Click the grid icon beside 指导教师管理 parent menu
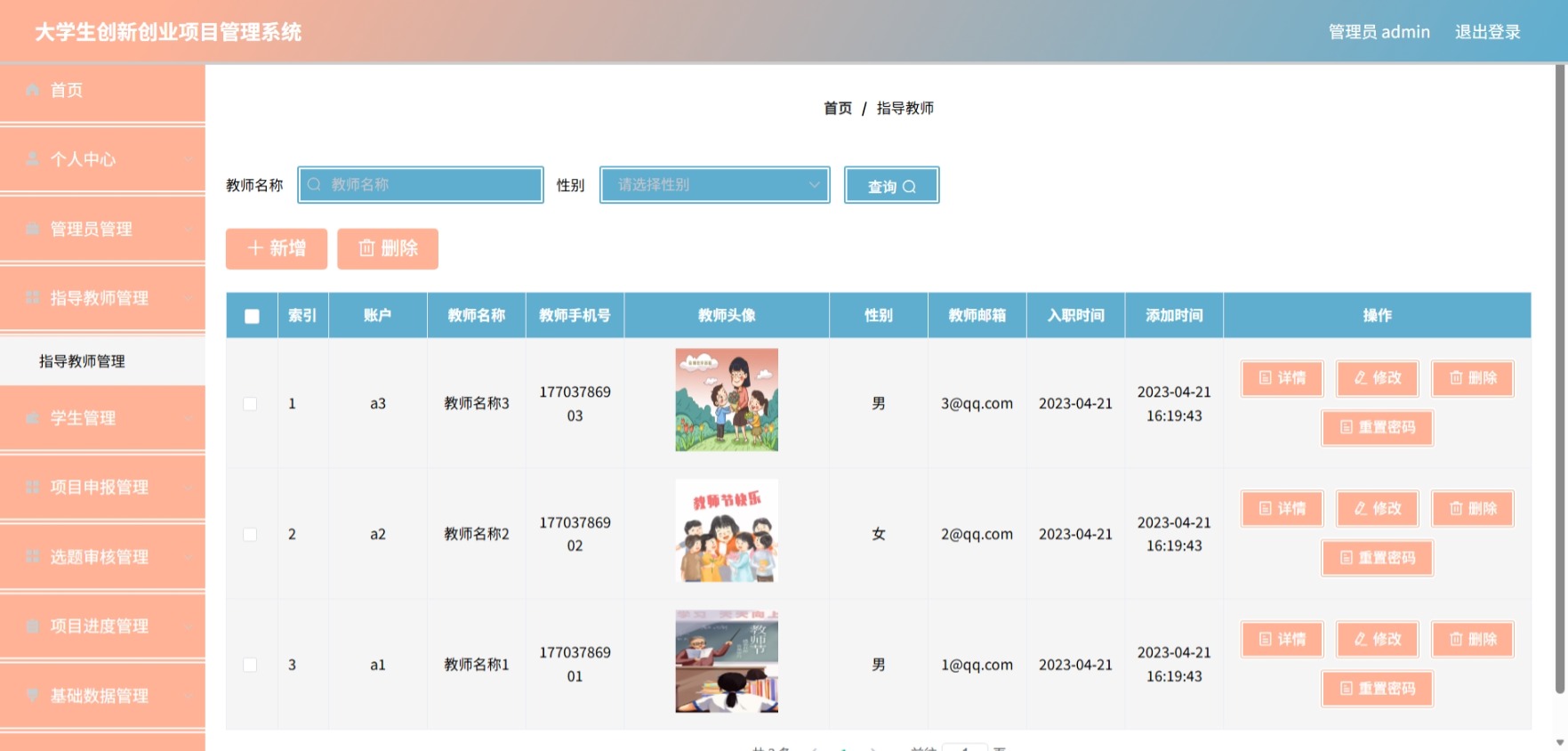 point(33,298)
